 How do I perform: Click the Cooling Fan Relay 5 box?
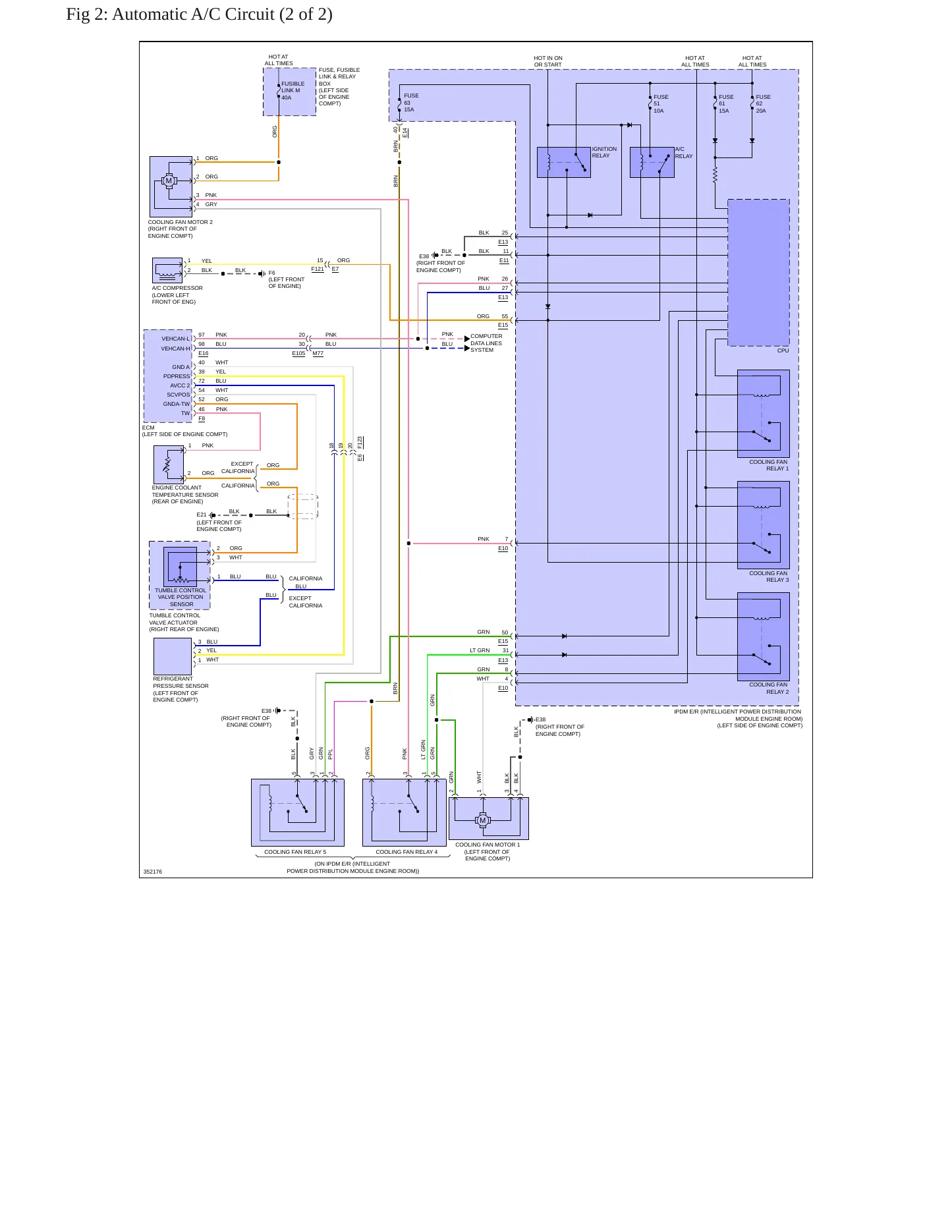point(298,813)
